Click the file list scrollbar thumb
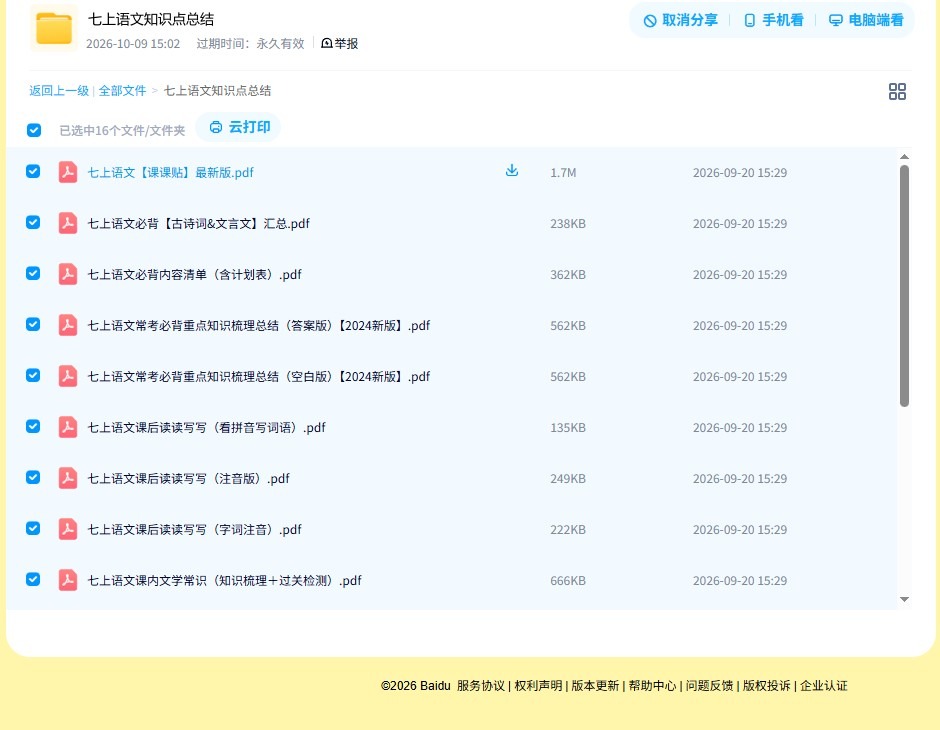 (x=904, y=286)
